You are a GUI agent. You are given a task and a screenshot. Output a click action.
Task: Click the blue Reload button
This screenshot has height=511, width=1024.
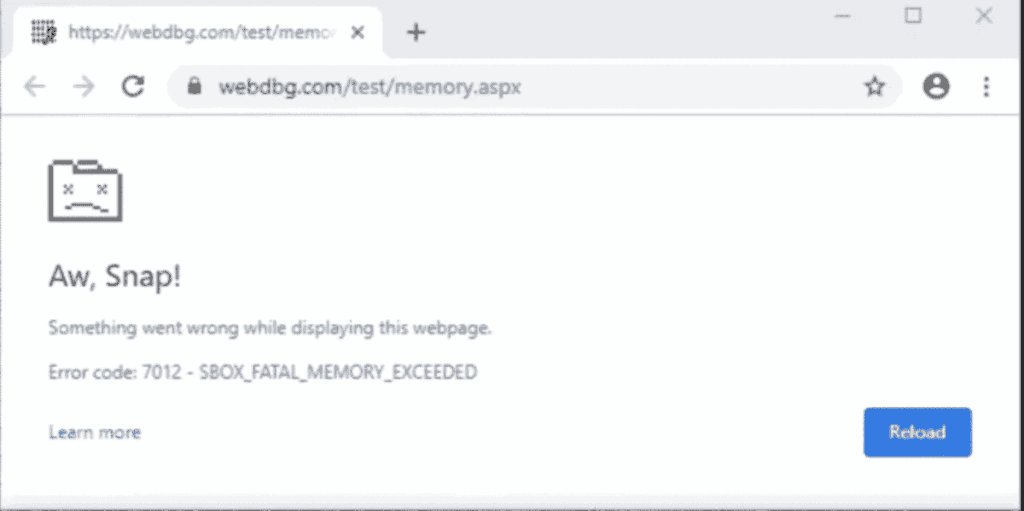[918, 432]
